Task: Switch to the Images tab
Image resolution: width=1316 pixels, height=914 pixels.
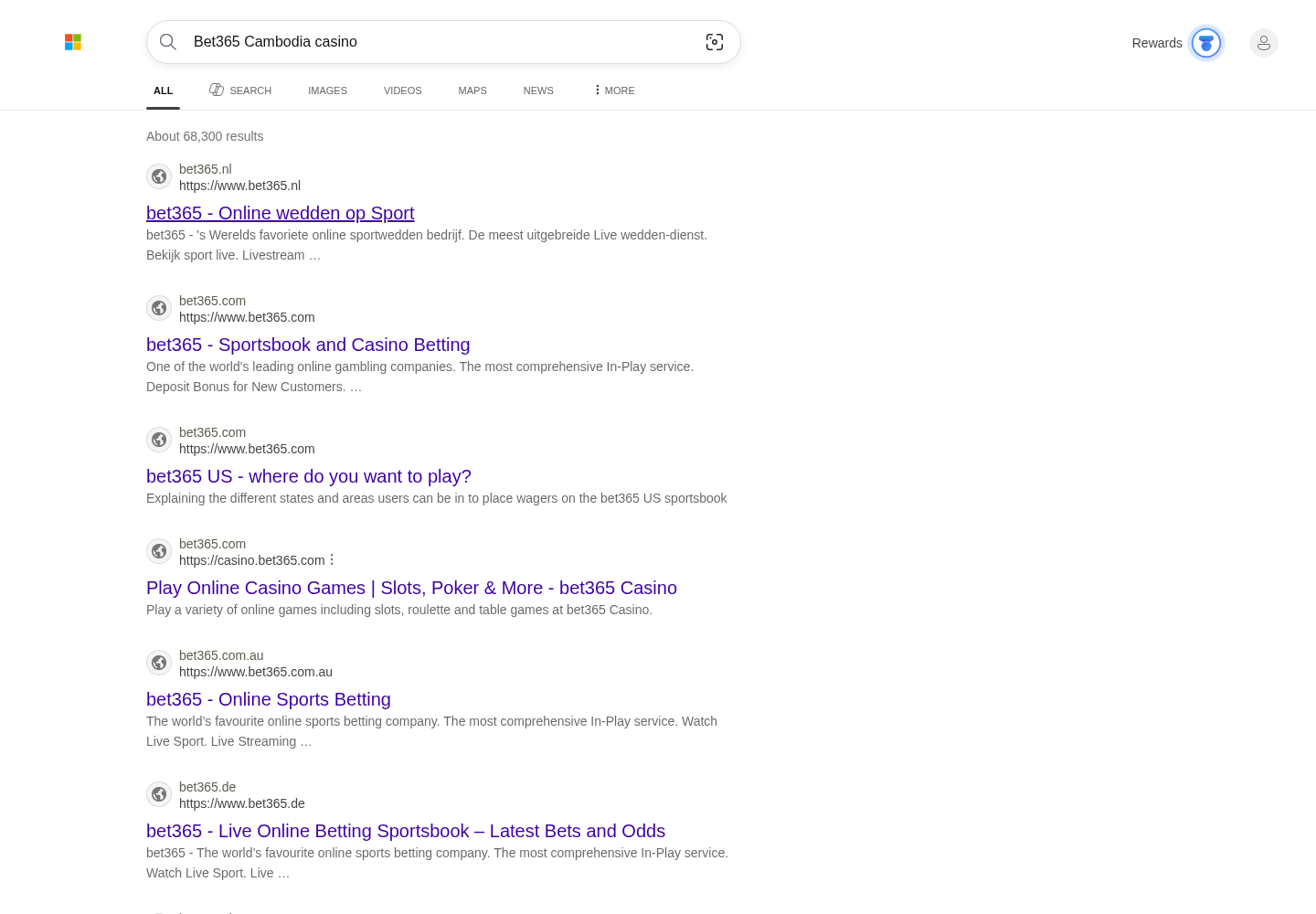Action: (327, 90)
